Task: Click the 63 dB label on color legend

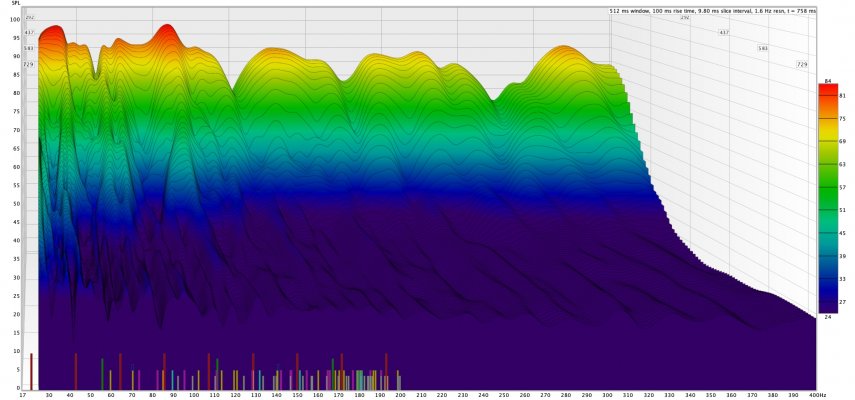Action: pyautogui.click(x=842, y=164)
